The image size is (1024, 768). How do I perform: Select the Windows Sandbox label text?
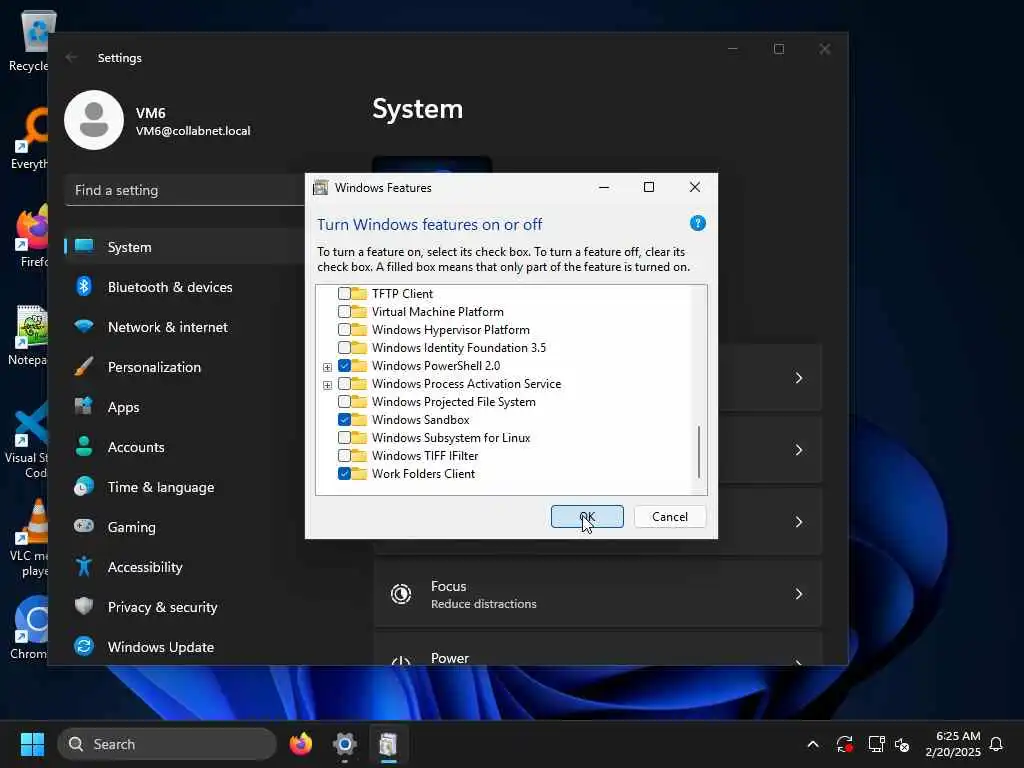421,420
